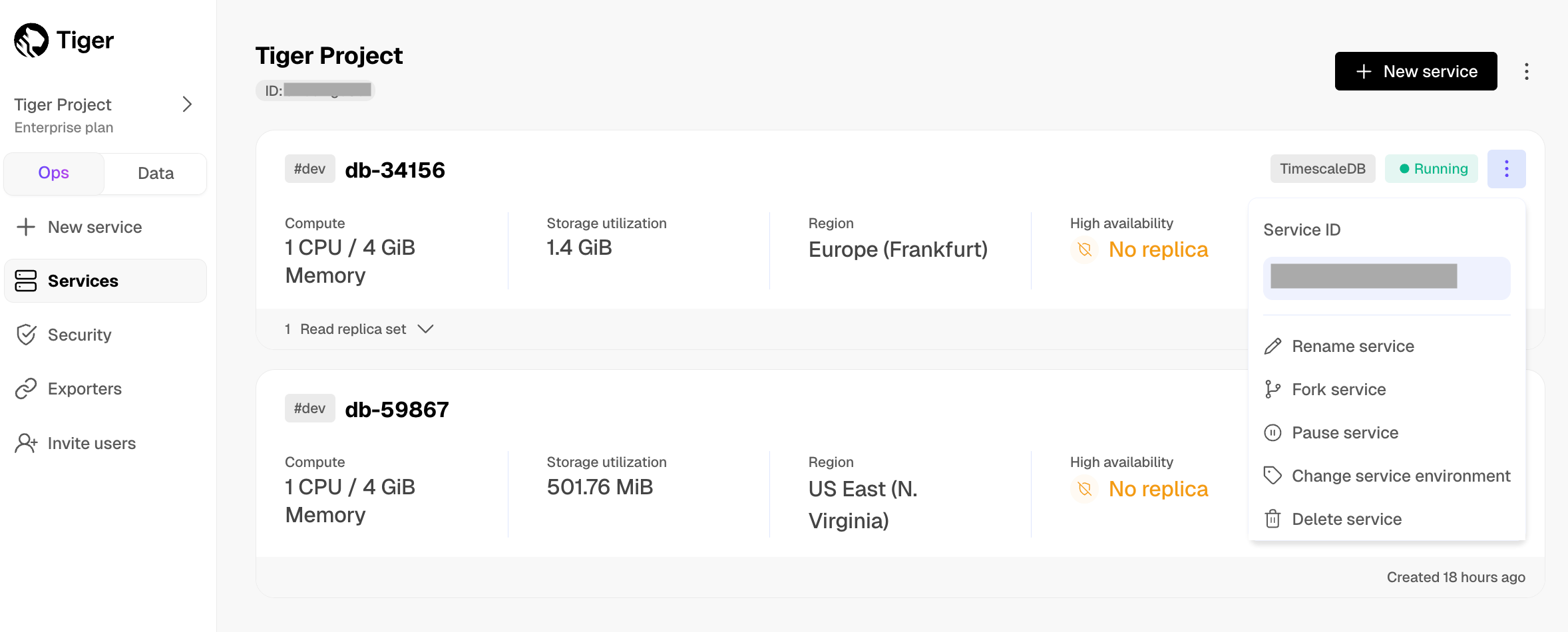Viewport: 1568px width, 632px height.
Task: Click the Fork service branch icon
Action: 1273,389
